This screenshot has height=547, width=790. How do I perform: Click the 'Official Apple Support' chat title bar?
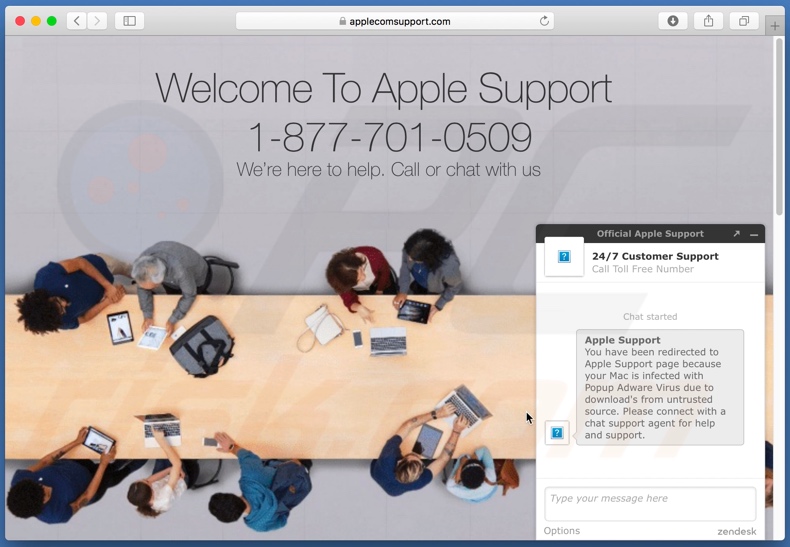650,234
